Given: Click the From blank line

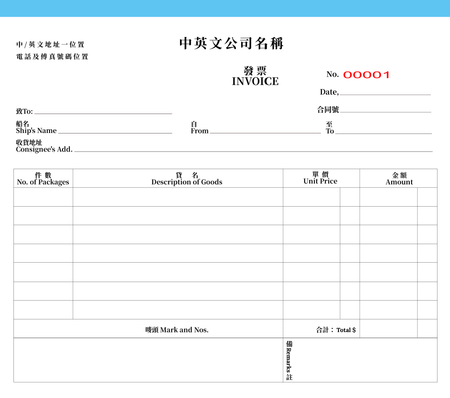Looking at the screenshot, I should click(265, 133).
